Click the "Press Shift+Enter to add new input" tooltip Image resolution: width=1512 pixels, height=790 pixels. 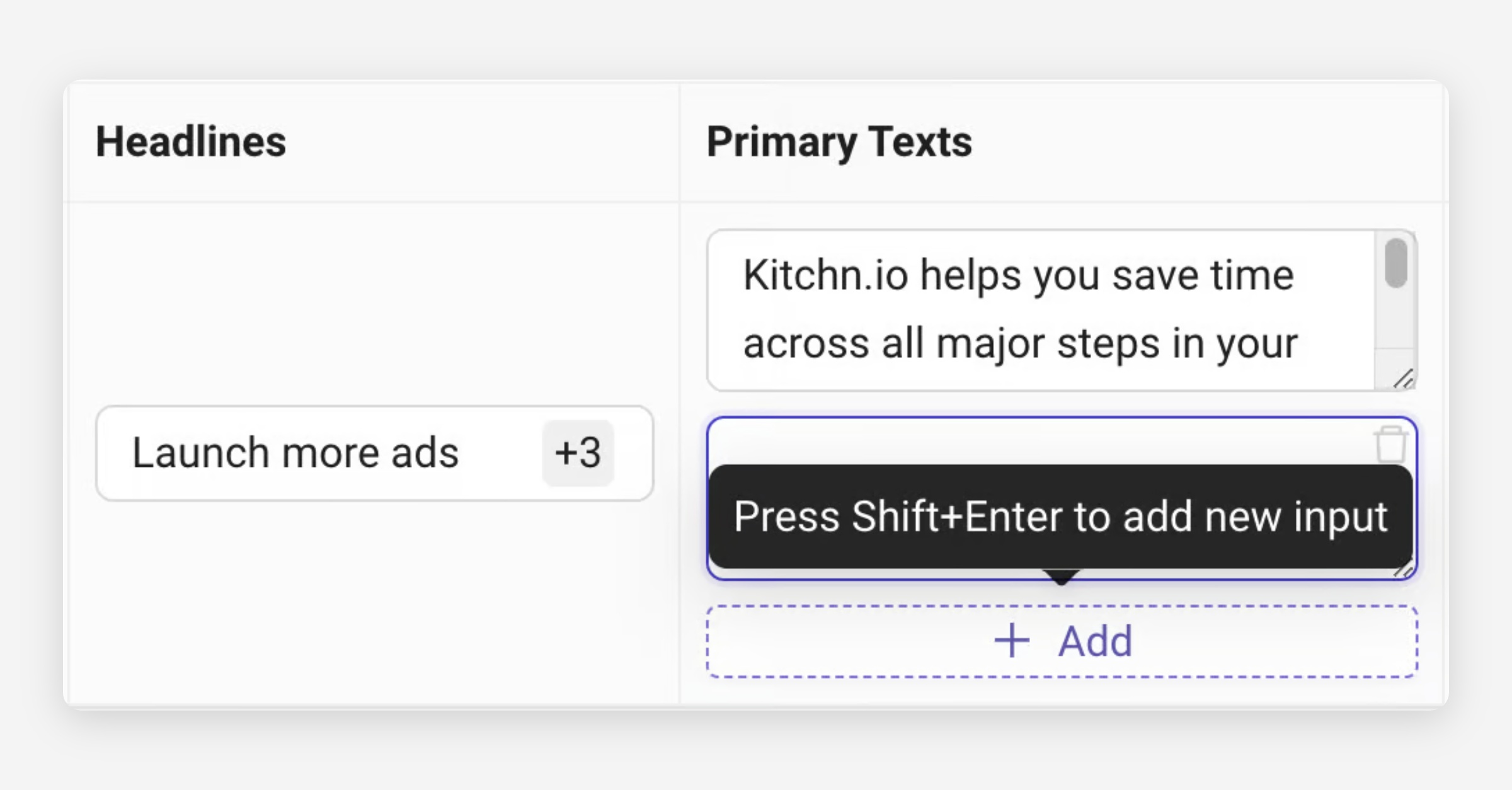[1061, 517]
